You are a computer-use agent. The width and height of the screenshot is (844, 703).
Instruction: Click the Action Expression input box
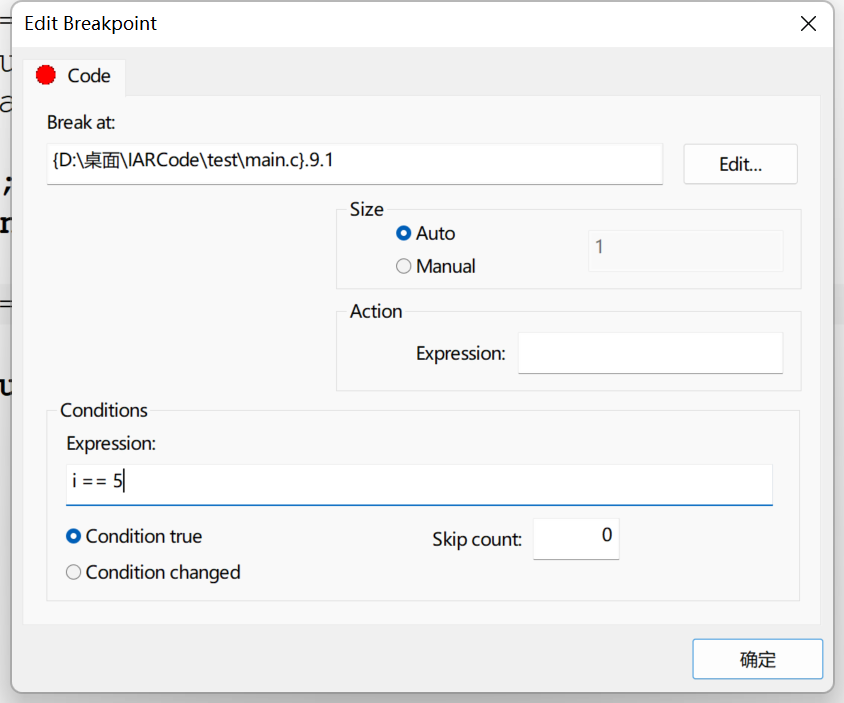(650, 353)
